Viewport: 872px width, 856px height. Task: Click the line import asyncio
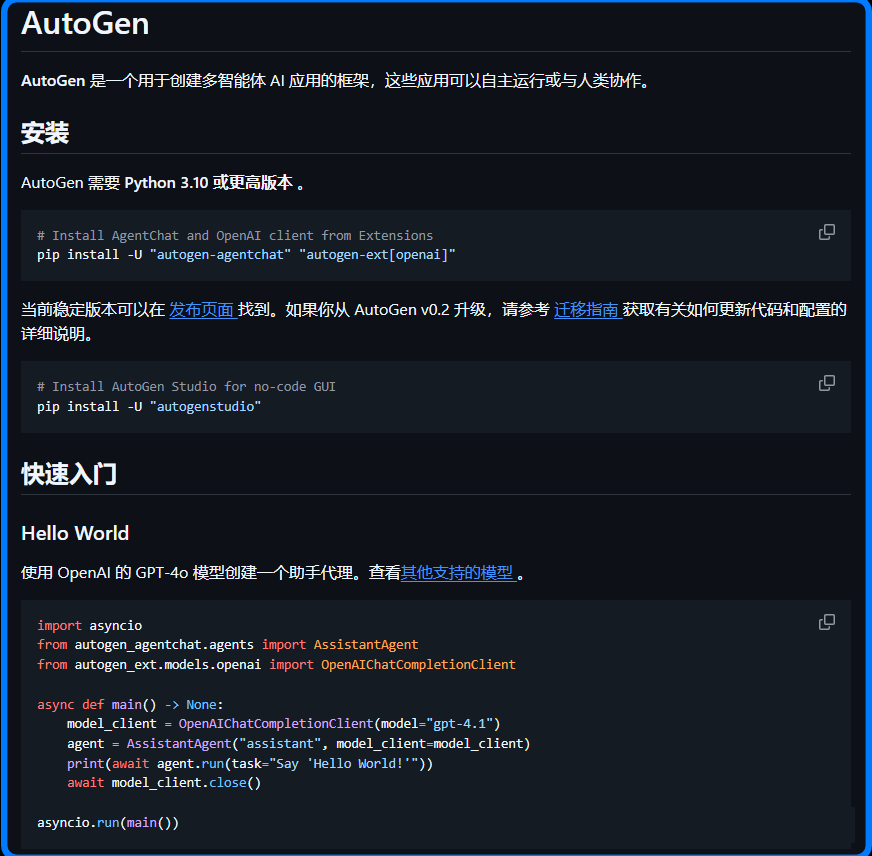pyautogui.click(x=90, y=626)
